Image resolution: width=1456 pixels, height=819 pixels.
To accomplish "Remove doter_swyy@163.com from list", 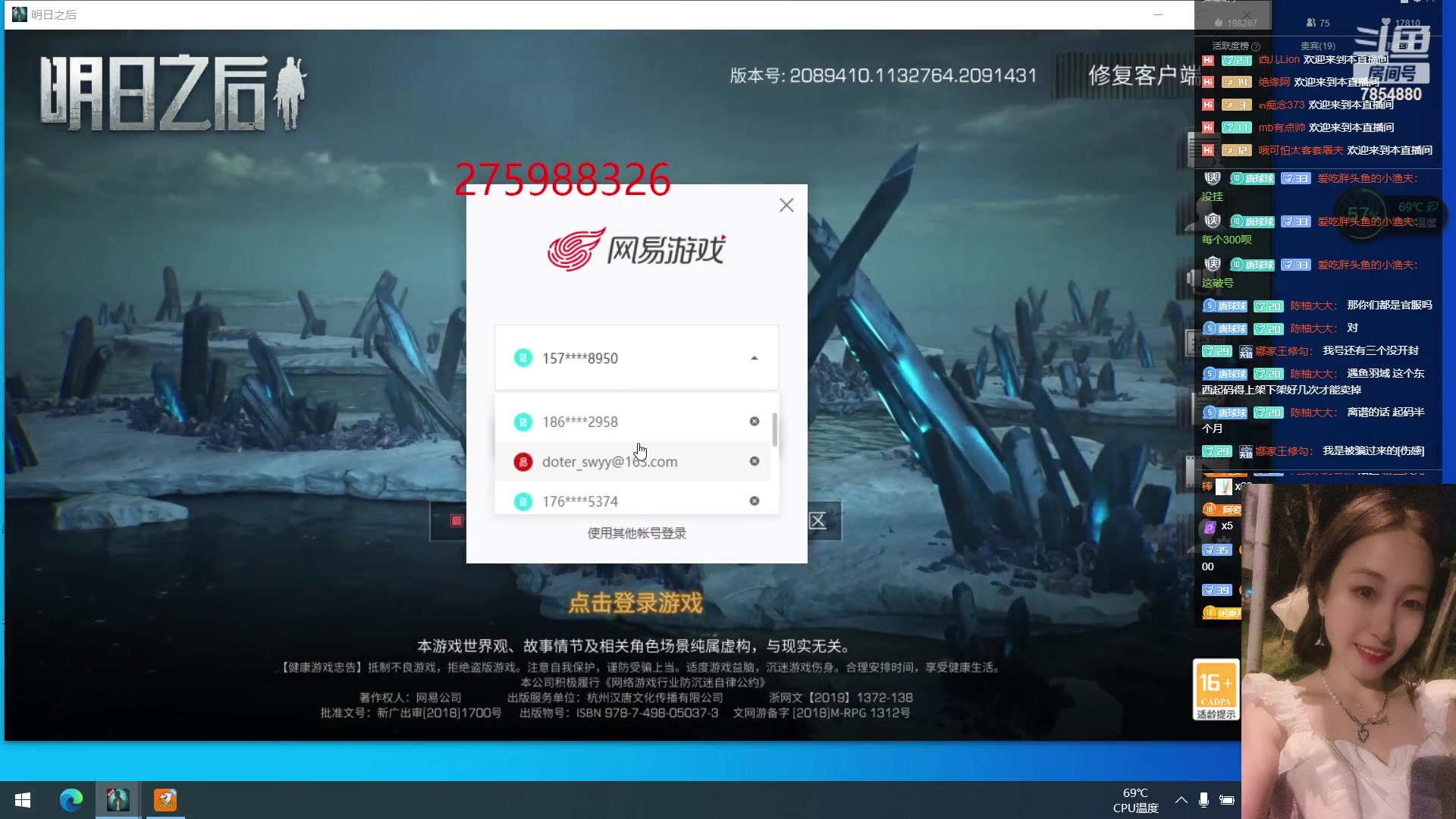I will (x=754, y=461).
